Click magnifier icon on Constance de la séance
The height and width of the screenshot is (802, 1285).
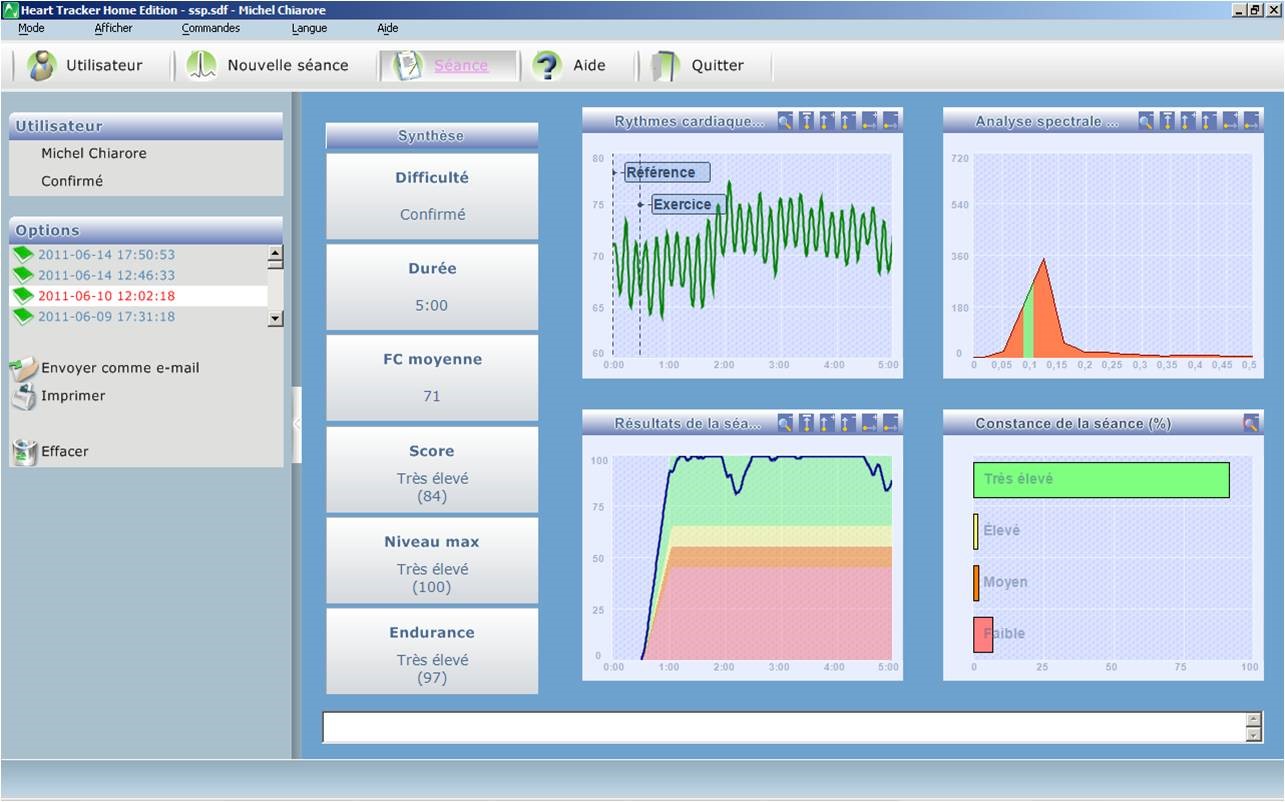(1251, 423)
